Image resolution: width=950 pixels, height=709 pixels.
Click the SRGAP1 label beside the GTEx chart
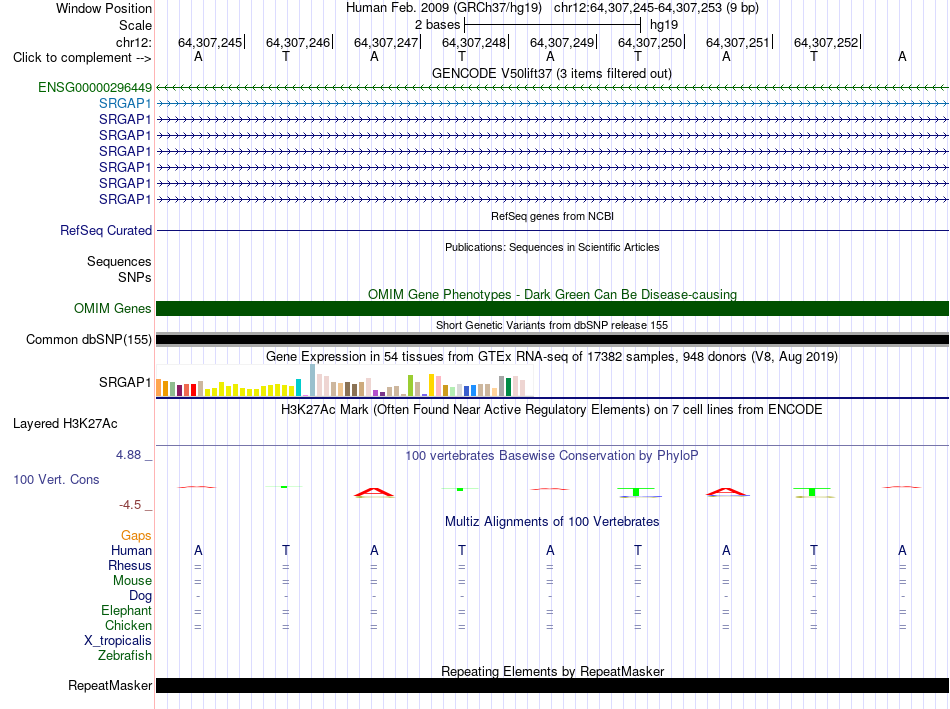click(125, 382)
